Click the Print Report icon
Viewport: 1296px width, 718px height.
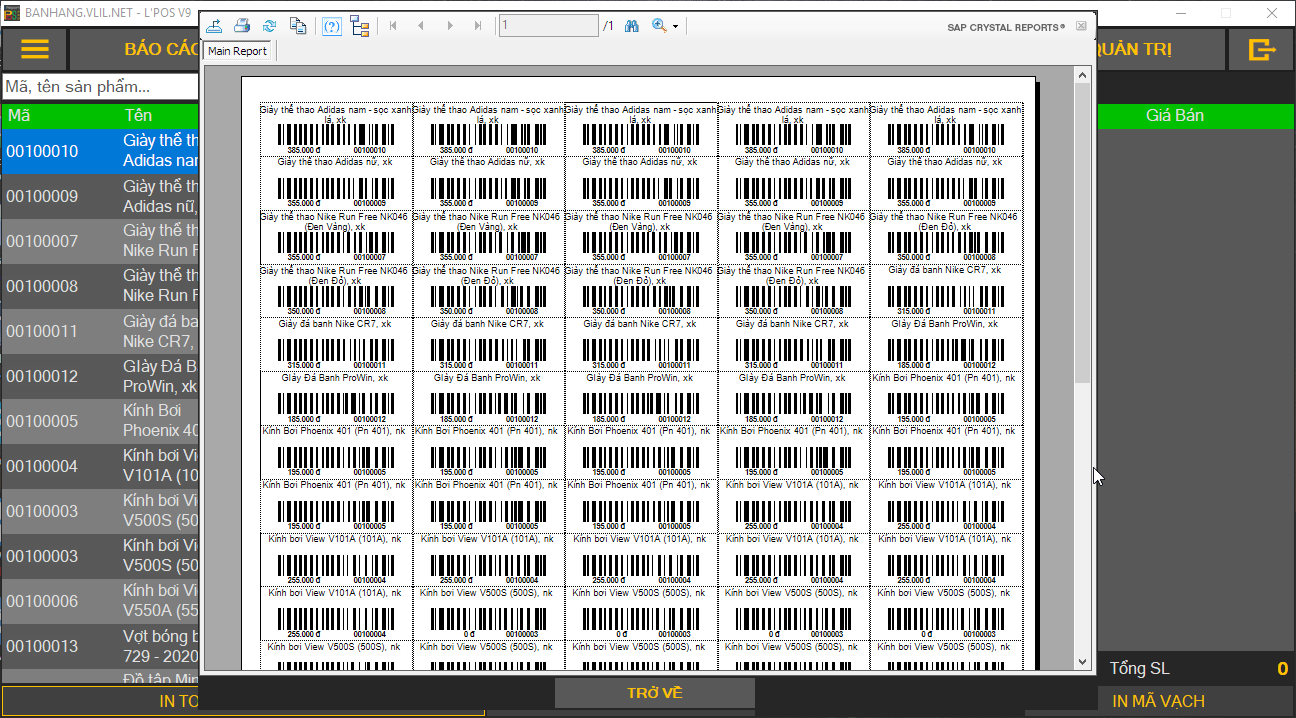[242, 26]
